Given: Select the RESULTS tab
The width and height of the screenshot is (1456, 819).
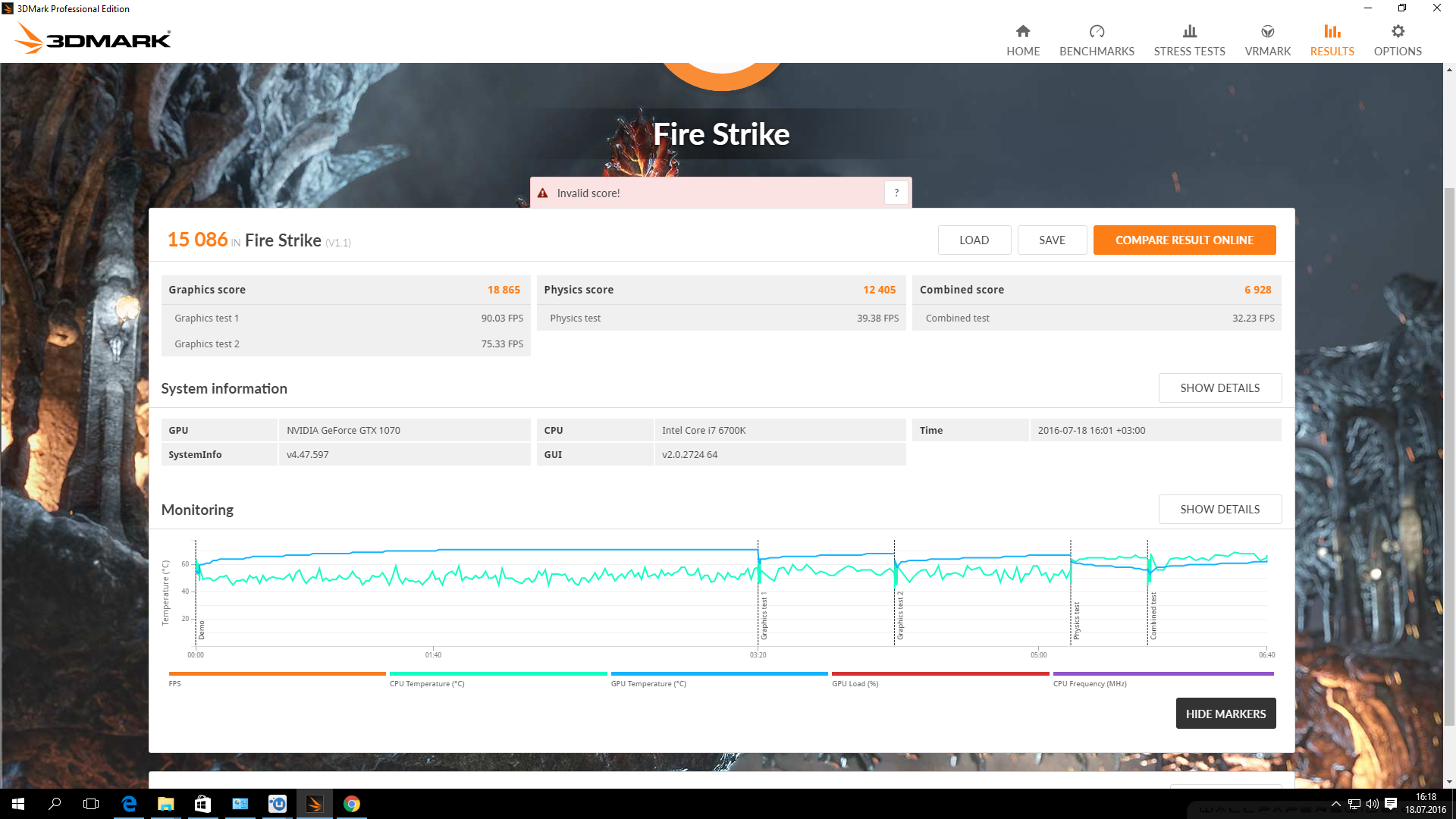Looking at the screenshot, I should [x=1332, y=41].
